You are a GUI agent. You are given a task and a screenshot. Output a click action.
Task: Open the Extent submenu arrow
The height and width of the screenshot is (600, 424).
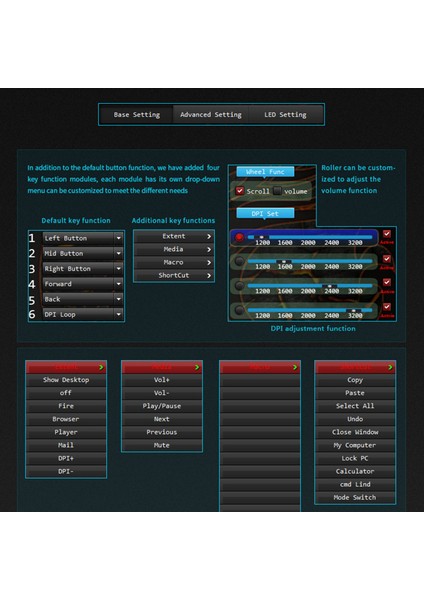point(209,236)
